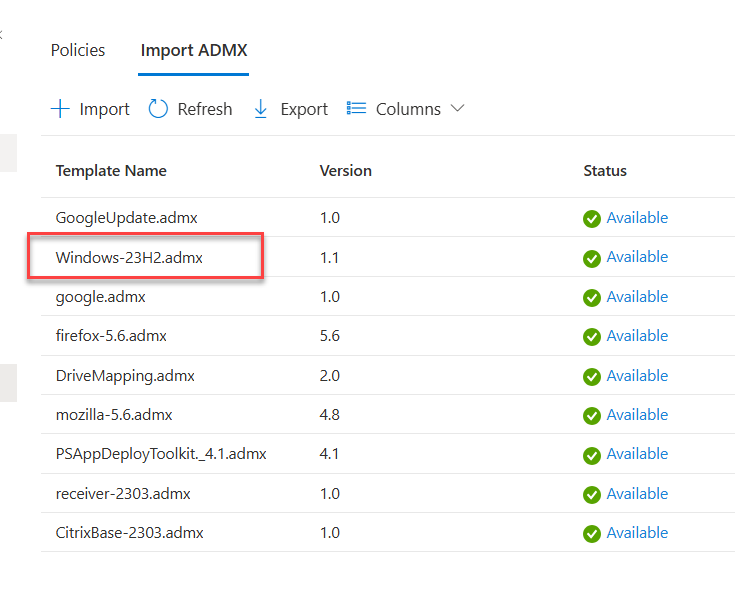Click green check icon in CitrixBase-2303.admx row
The width and height of the screenshot is (735, 591).
(592, 534)
